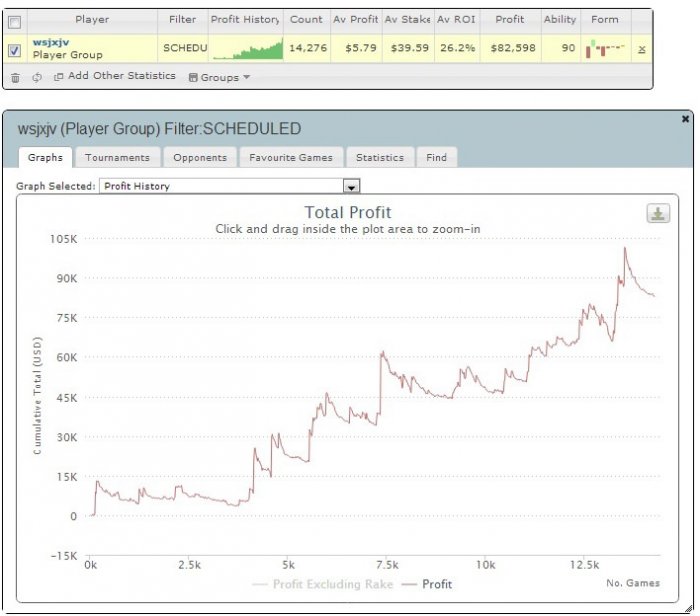Click the Add Other Statistics icon

pos(58,77)
